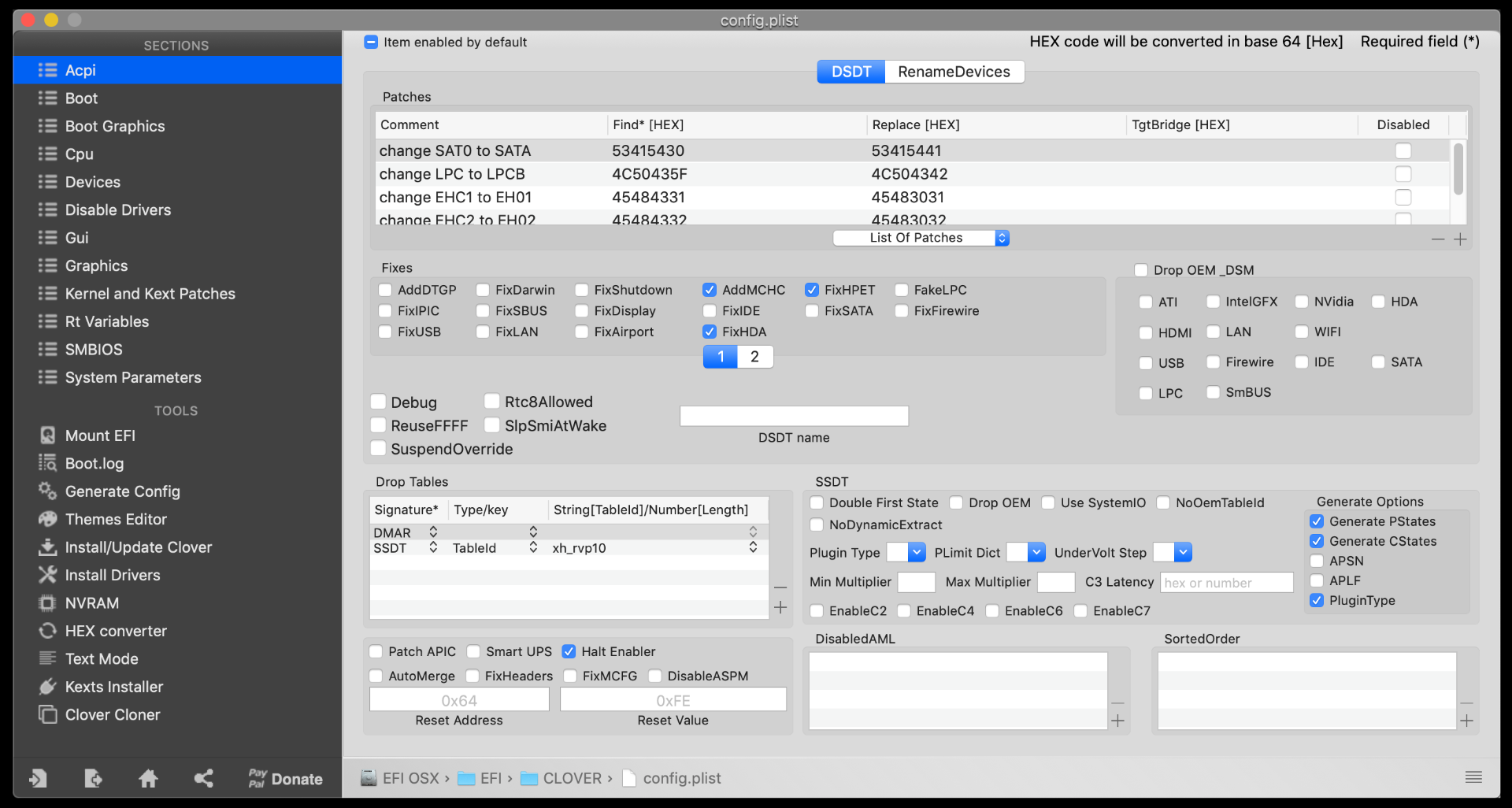Click the share icon in bottom toolbar
Viewport: 1512px width, 808px height.
tap(204, 779)
